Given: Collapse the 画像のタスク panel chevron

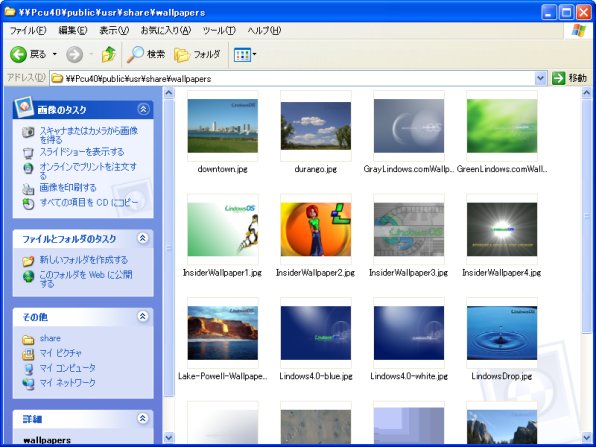Looking at the screenshot, I should click(x=143, y=109).
